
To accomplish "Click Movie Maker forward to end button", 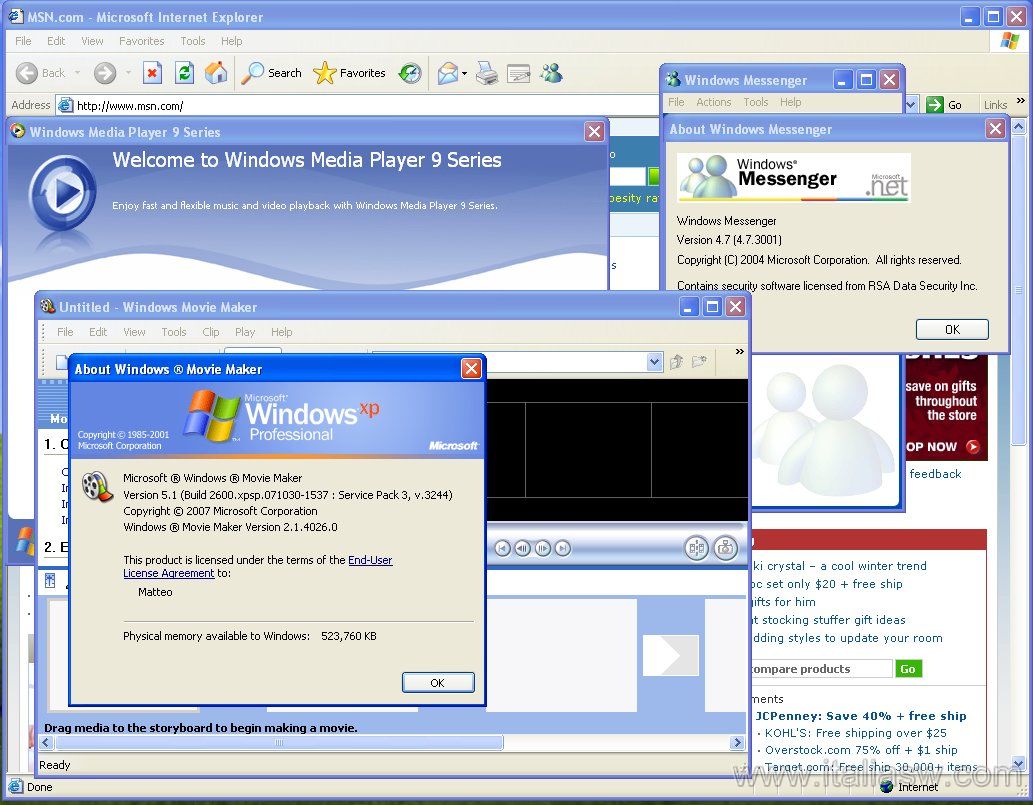I will click(563, 548).
